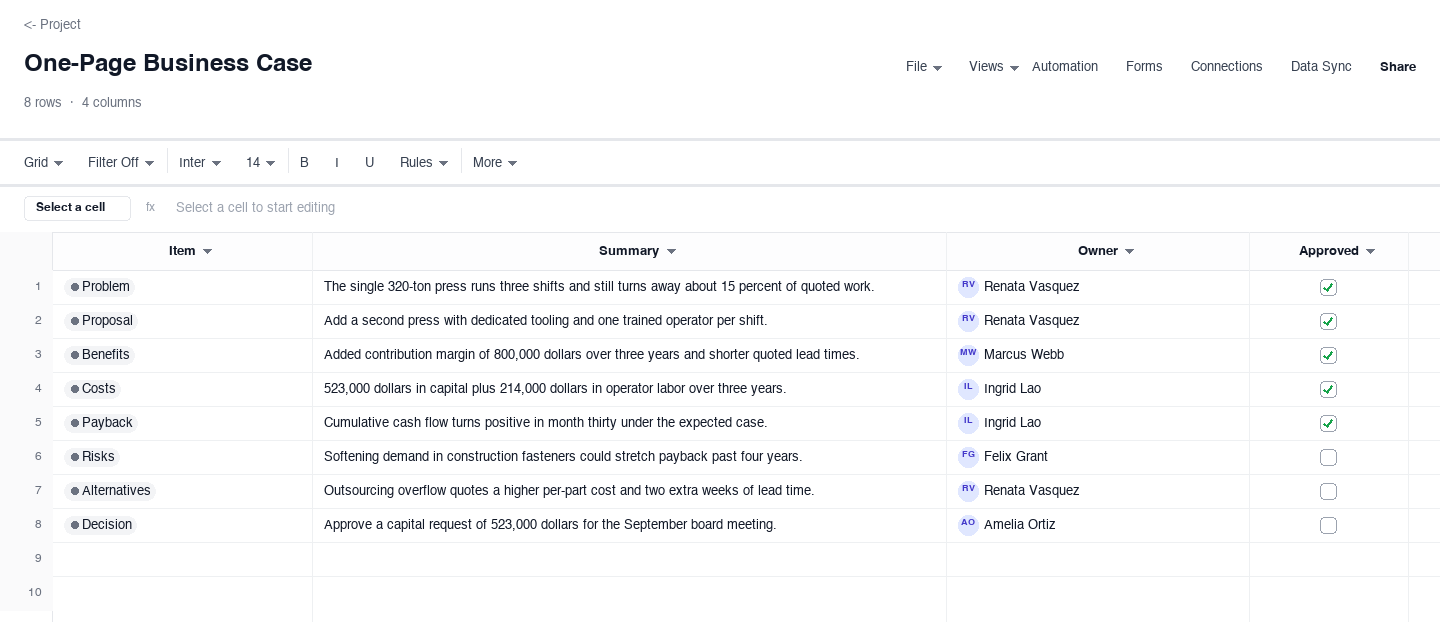Image resolution: width=1440 pixels, height=622 pixels.
Task: Open the Rules dropdown
Action: (424, 162)
